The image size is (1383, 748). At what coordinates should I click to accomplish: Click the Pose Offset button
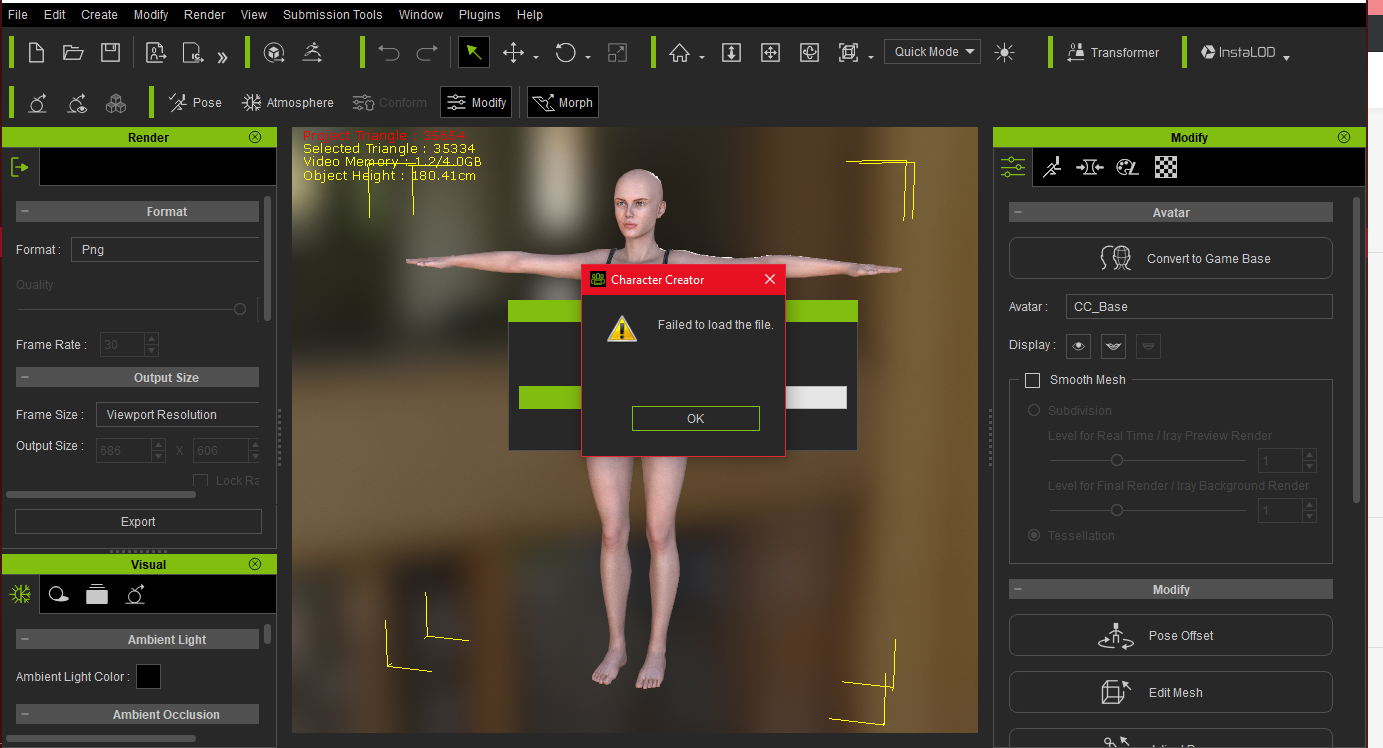coord(1171,635)
